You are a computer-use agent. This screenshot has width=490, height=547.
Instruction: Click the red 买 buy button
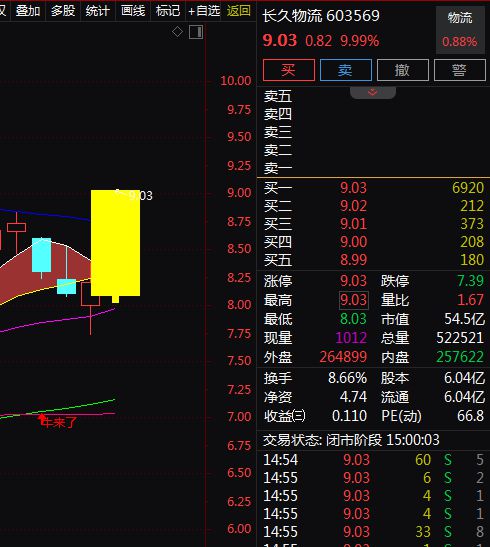coord(289,70)
